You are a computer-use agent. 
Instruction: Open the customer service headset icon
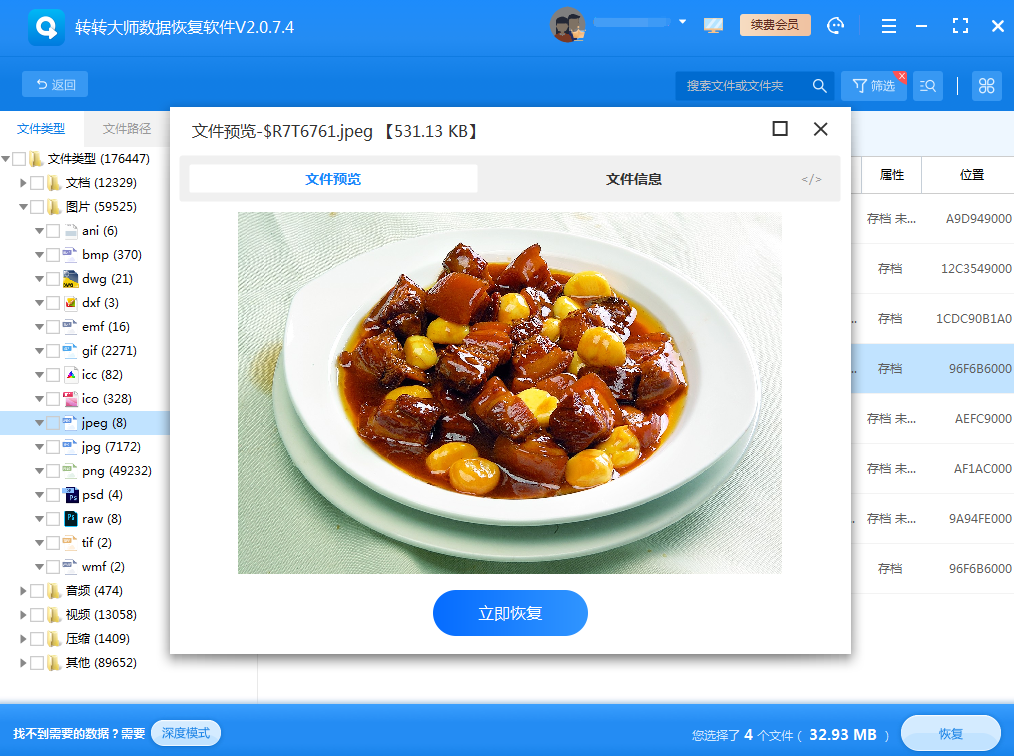835,25
